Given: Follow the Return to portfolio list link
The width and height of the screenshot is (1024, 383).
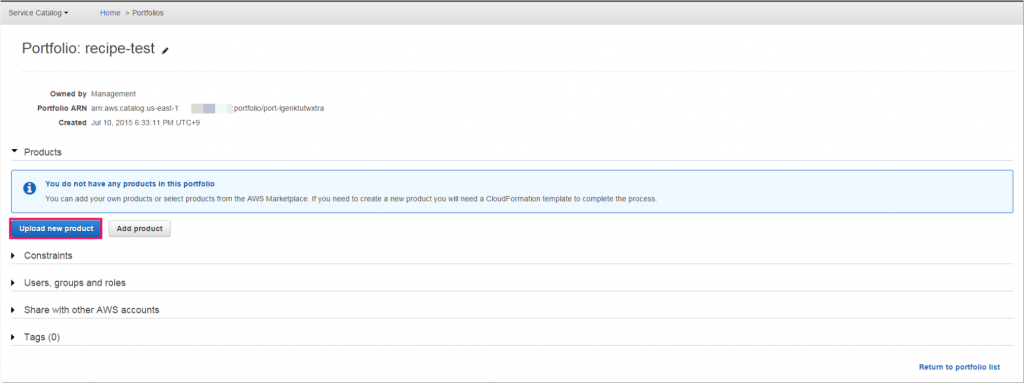Looking at the screenshot, I should click(959, 367).
